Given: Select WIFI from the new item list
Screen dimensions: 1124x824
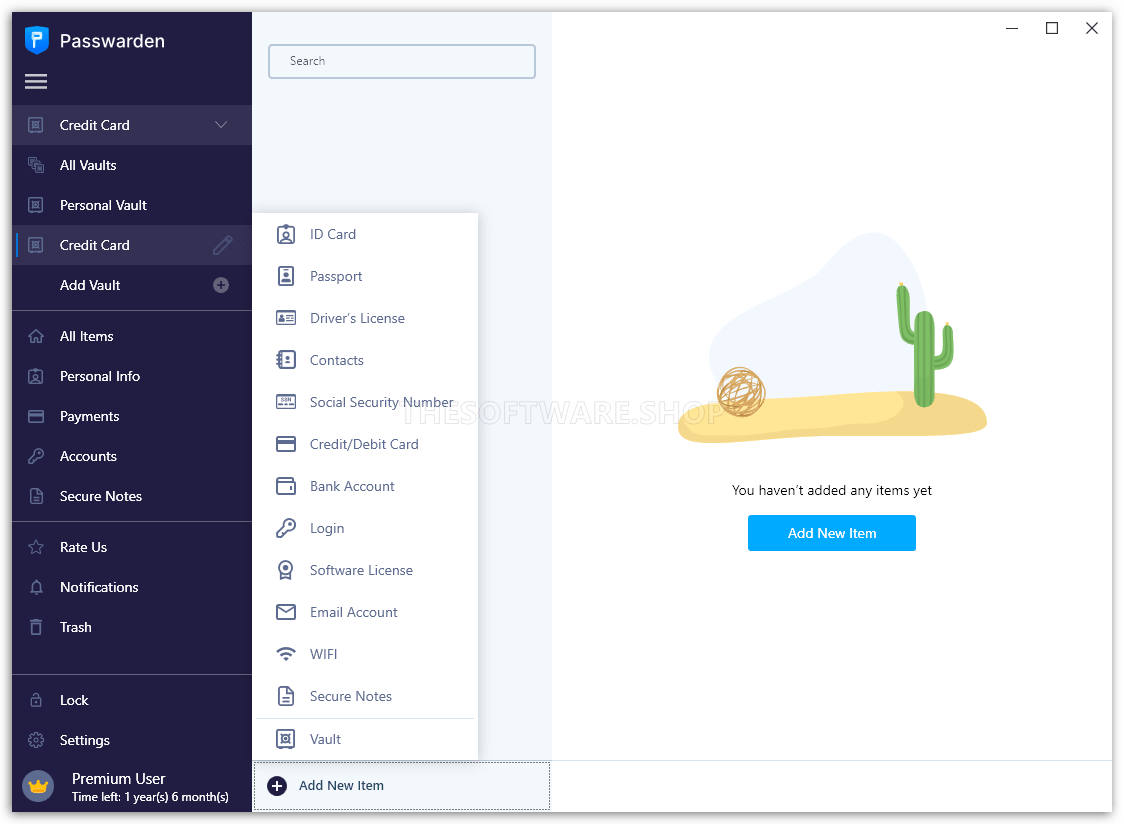Looking at the screenshot, I should pyautogui.click(x=323, y=654).
